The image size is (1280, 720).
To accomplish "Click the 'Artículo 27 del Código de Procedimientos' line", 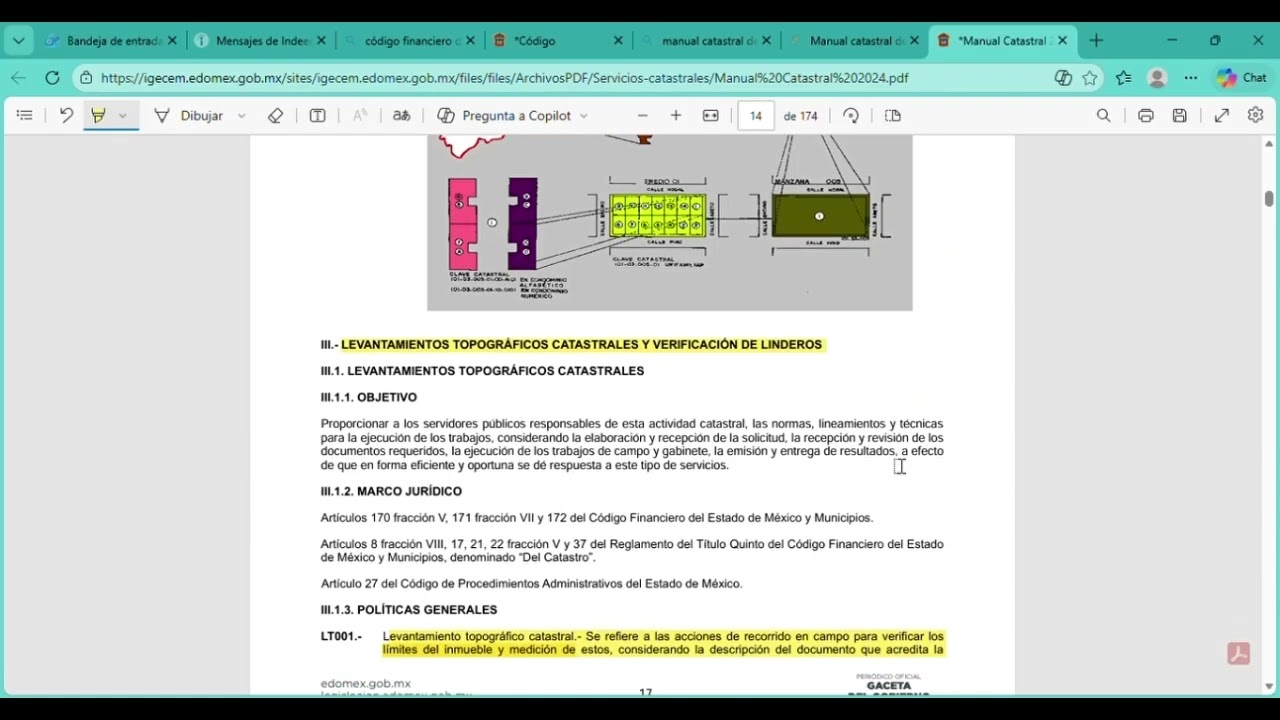I will point(531,584).
